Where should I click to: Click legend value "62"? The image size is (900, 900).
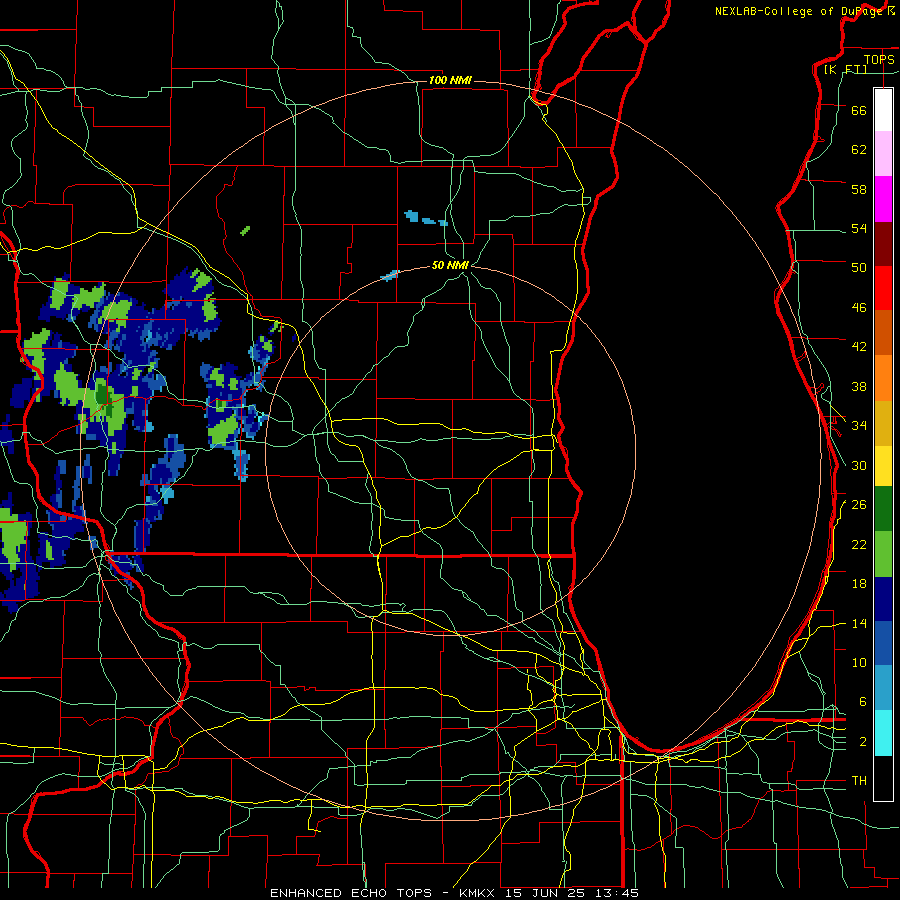click(859, 150)
